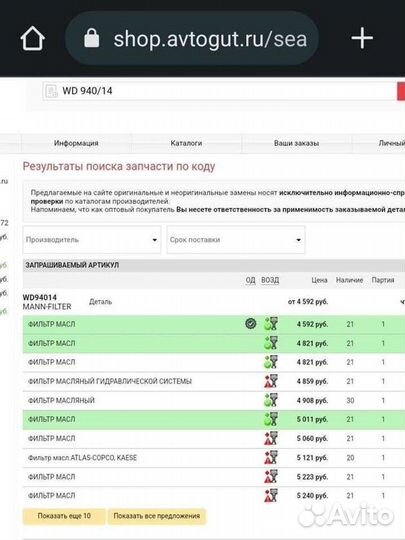This screenshot has height=540, width=405.
Task: Open the Ваши заказы menu tab
Action: tap(297, 143)
